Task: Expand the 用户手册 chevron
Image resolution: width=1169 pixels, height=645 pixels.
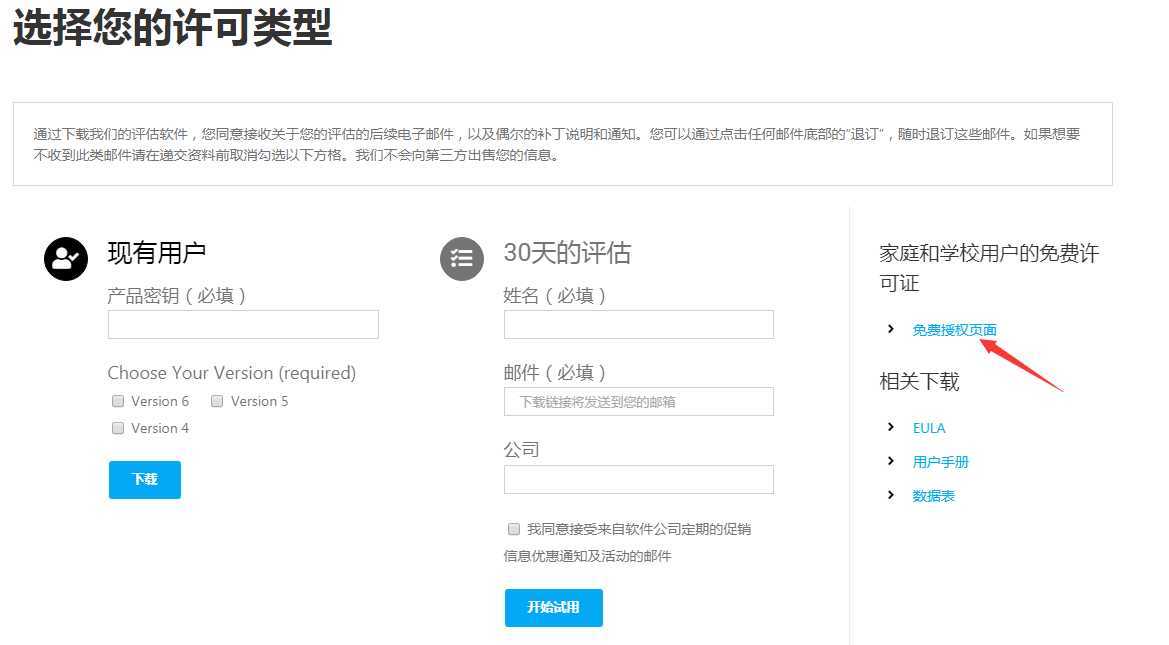Action: tap(891, 462)
